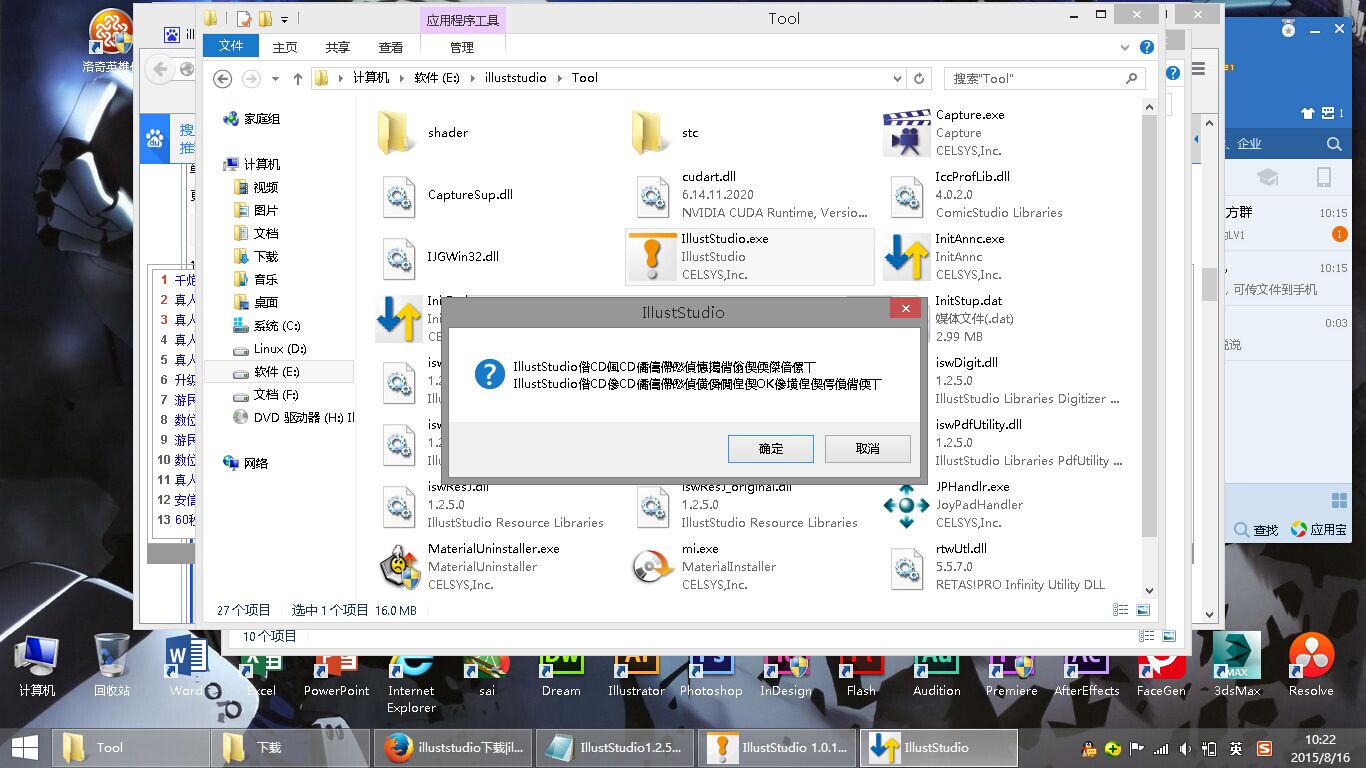Select 下载 in the navigation pane
This screenshot has width=1366, height=768.
click(x=265, y=257)
